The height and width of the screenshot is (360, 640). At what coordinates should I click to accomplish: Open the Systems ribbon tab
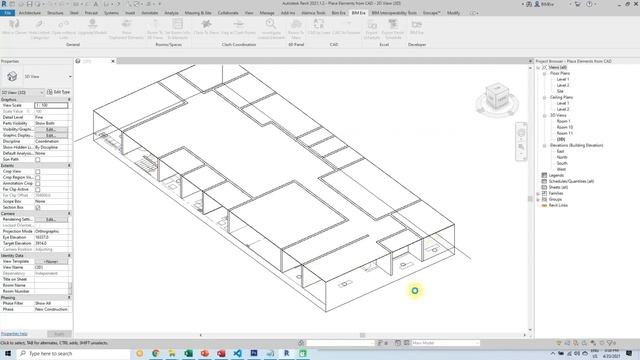click(x=111, y=13)
